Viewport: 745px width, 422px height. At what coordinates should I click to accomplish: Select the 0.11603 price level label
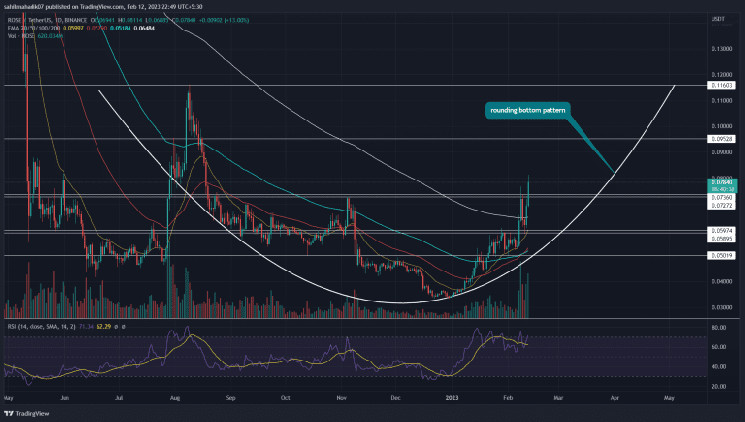coord(722,86)
